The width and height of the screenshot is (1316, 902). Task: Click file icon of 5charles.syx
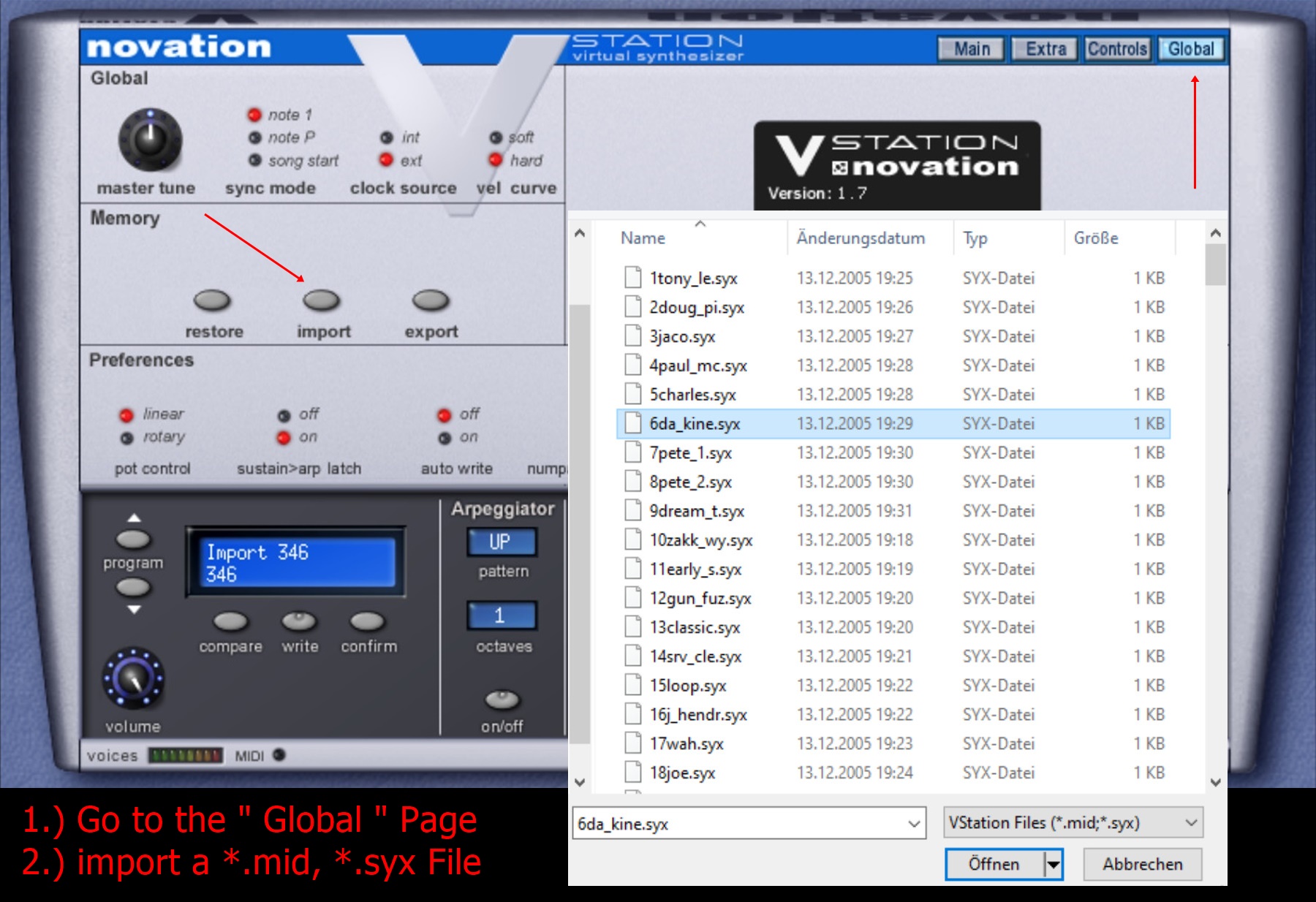[633, 394]
